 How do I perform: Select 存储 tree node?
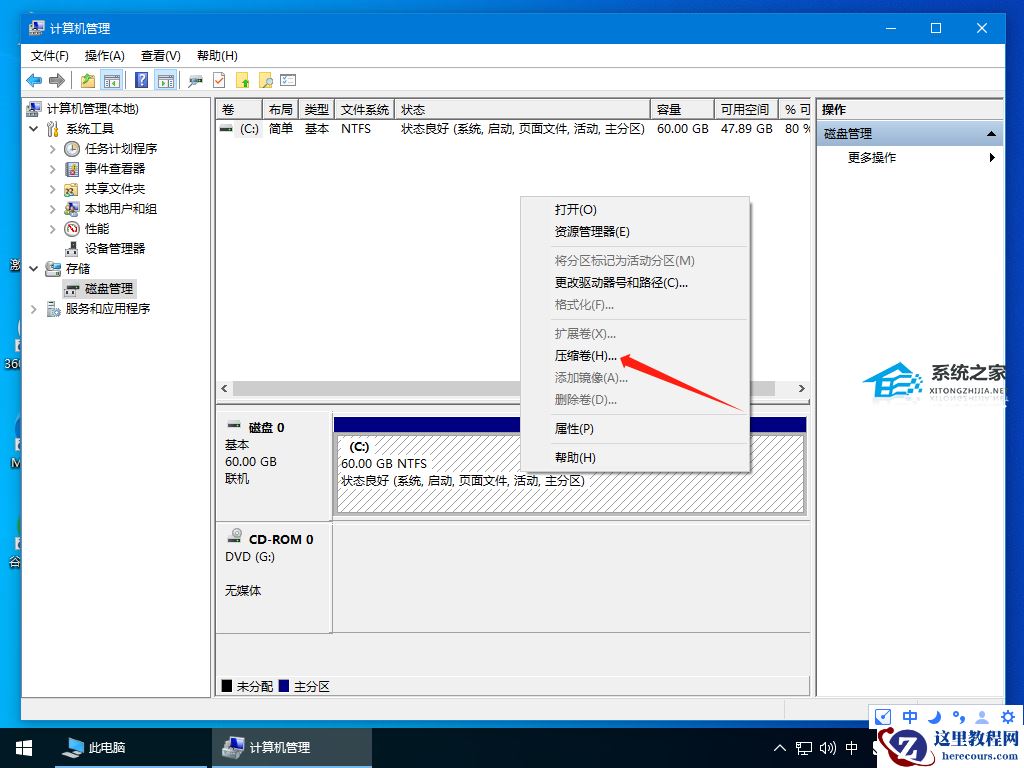click(x=78, y=268)
